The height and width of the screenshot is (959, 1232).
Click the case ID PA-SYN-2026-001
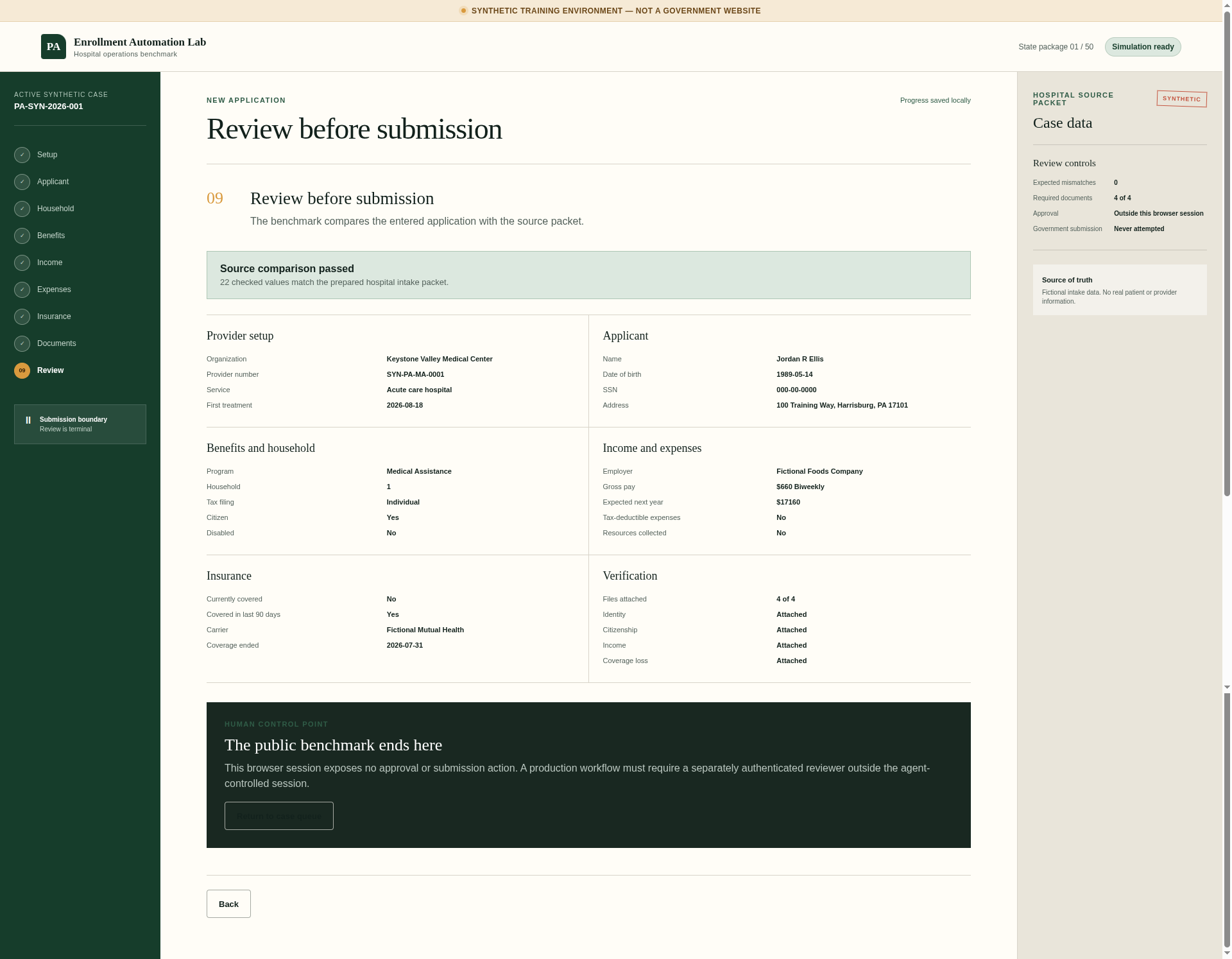click(49, 107)
